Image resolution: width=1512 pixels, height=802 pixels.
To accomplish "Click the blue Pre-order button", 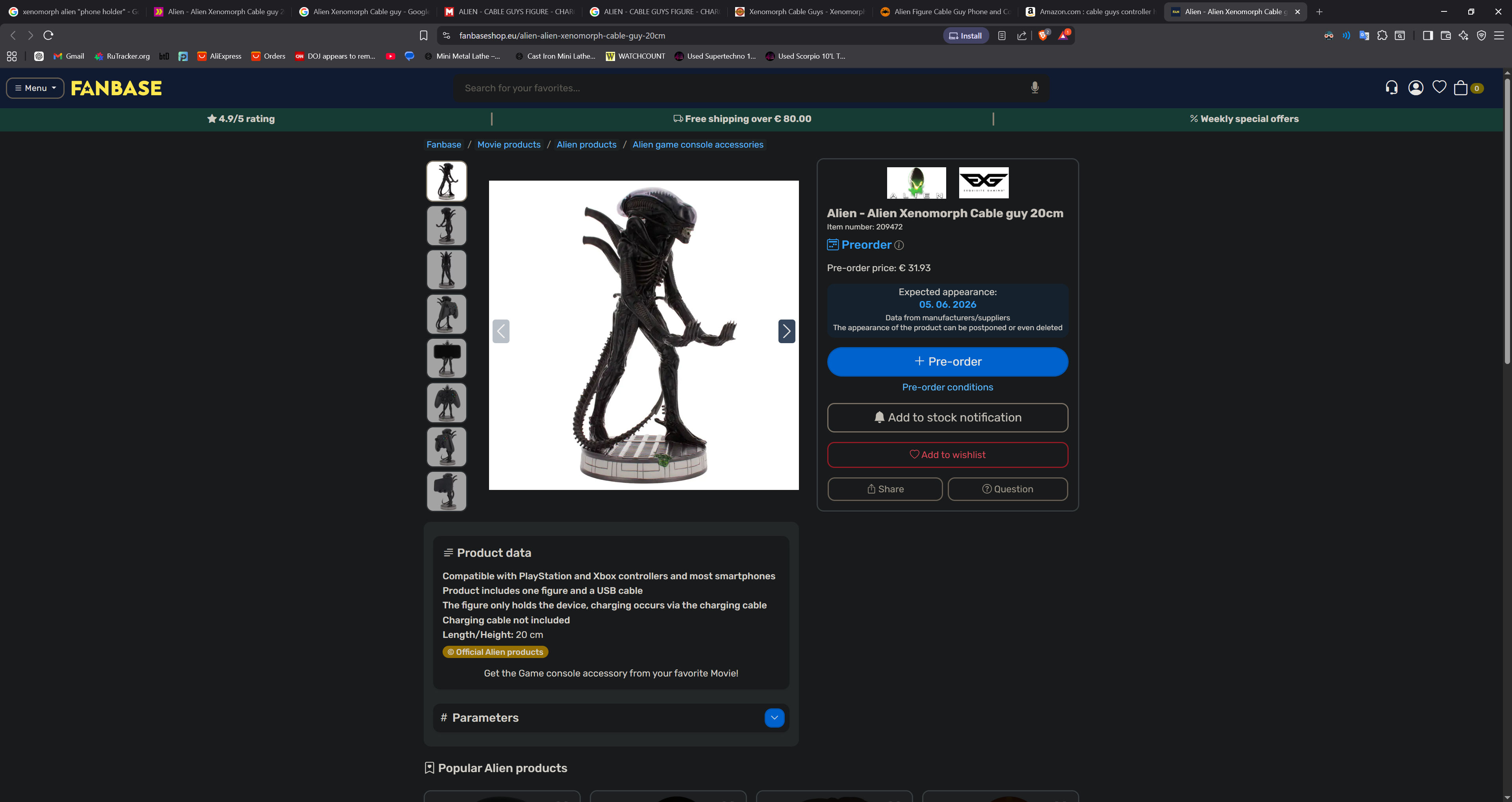I will 947,362.
